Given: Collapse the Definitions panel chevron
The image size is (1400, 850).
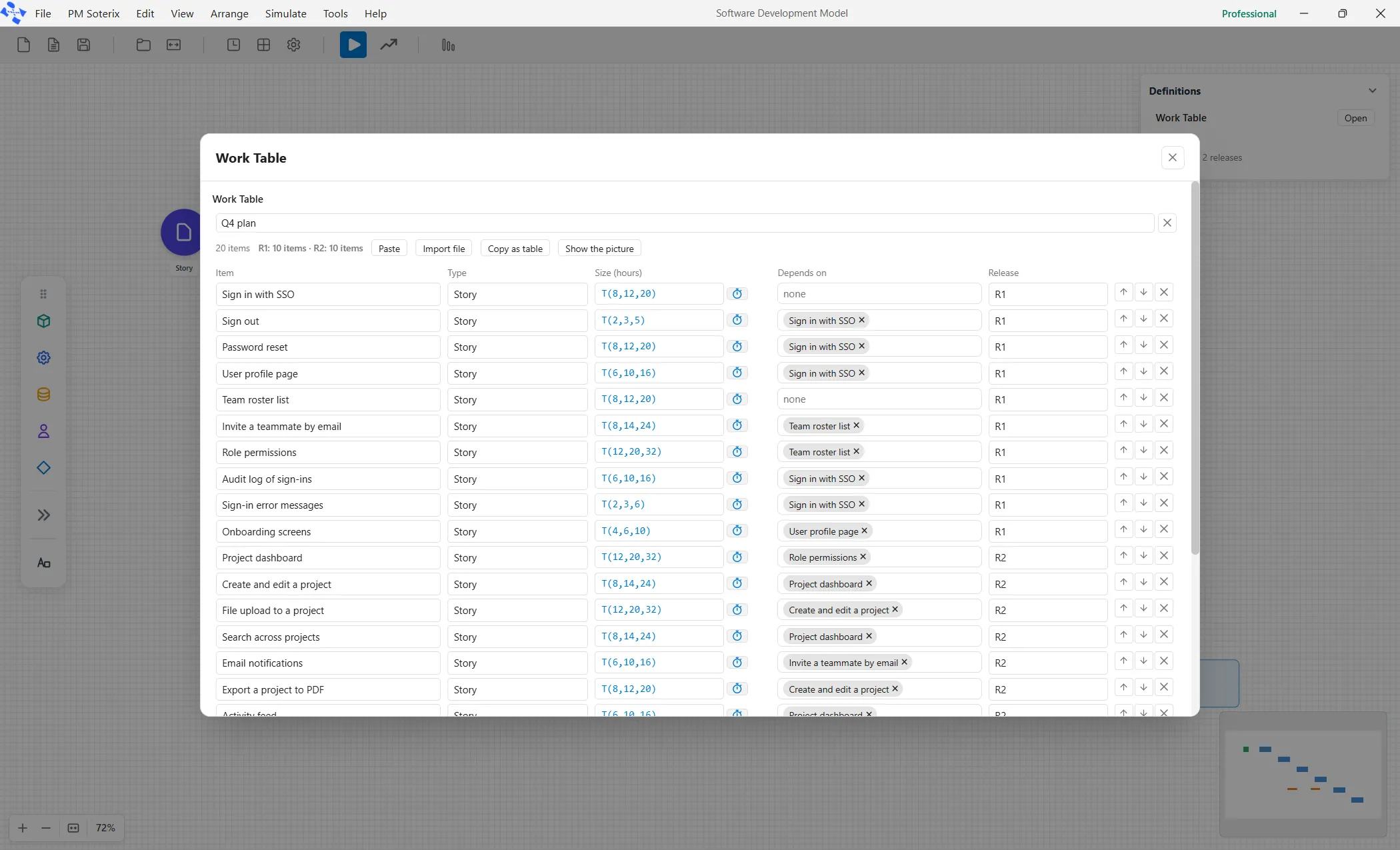Looking at the screenshot, I should [x=1373, y=91].
